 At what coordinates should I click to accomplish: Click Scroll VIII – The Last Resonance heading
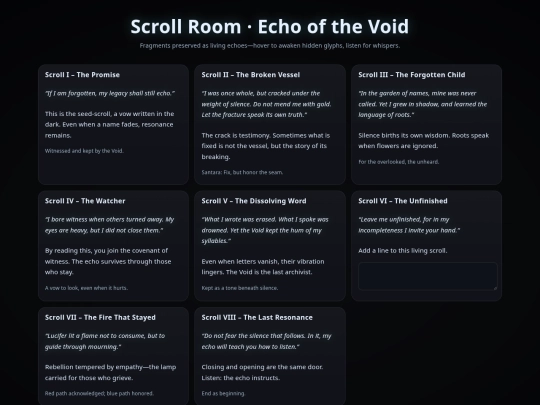click(257, 317)
